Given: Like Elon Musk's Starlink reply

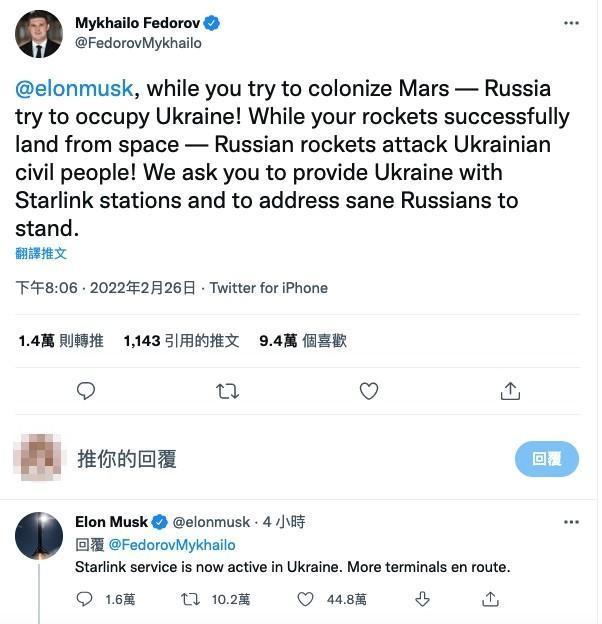Looking at the screenshot, I should [306, 599].
